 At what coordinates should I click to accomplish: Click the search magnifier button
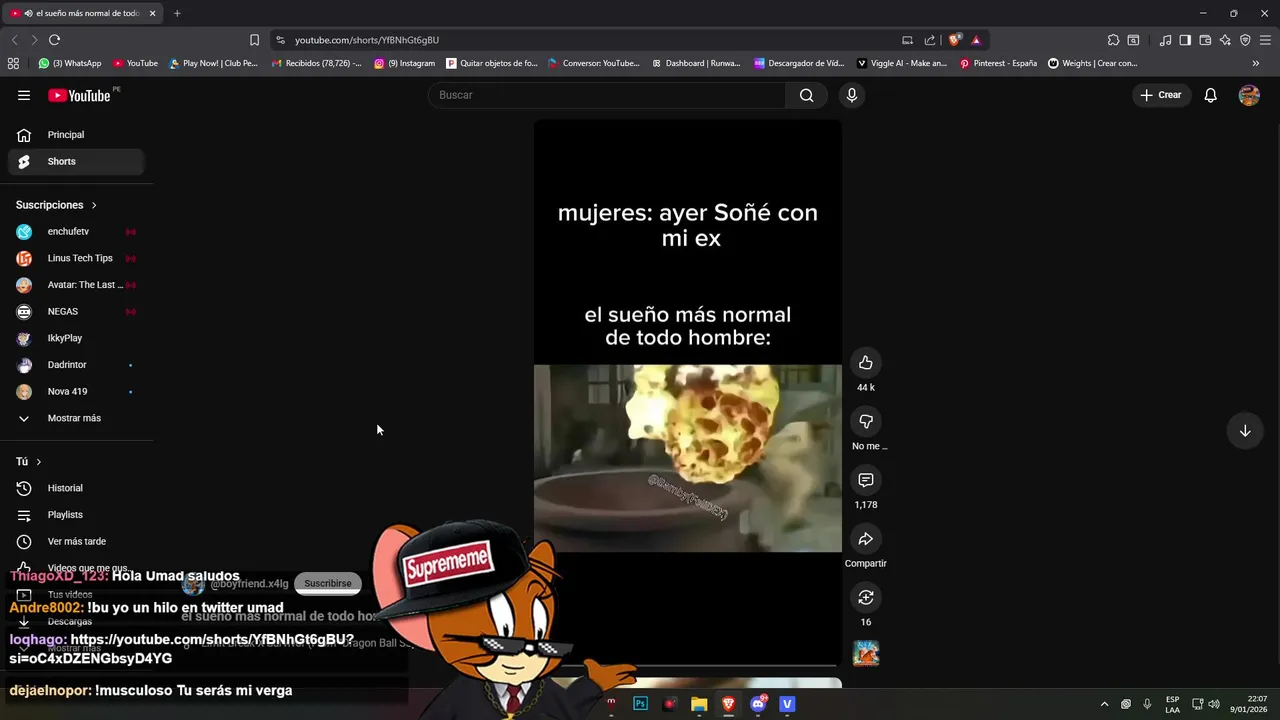(806, 95)
